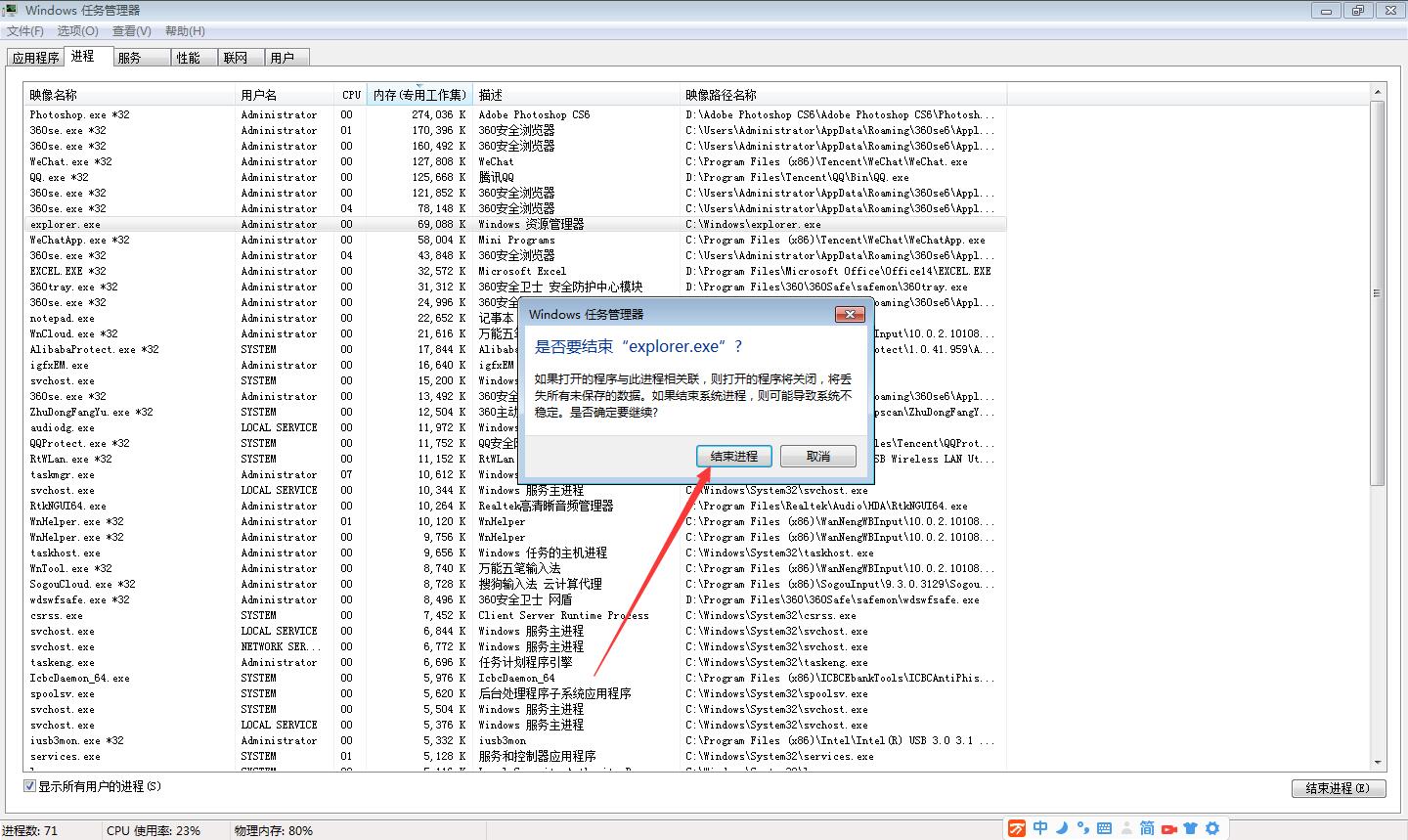Image resolution: width=1408 pixels, height=840 pixels.
Task: Select the IcbcDaemon_64.exe process
Action: pyautogui.click(x=515, y=678)
